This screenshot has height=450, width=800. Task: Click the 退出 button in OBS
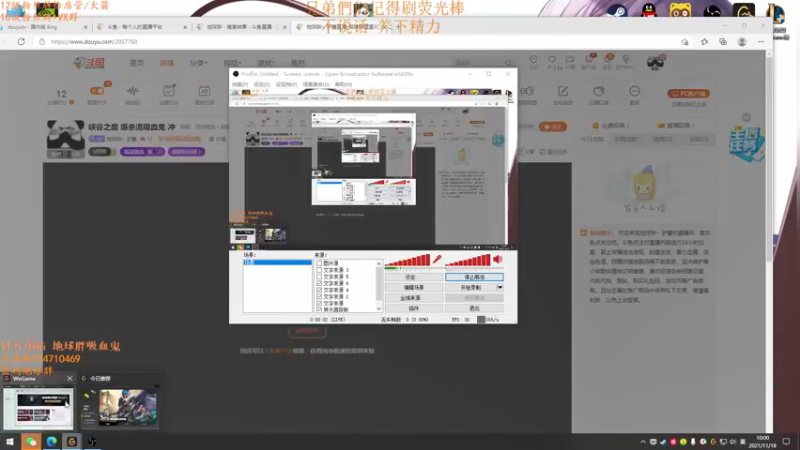click(474, 309)
